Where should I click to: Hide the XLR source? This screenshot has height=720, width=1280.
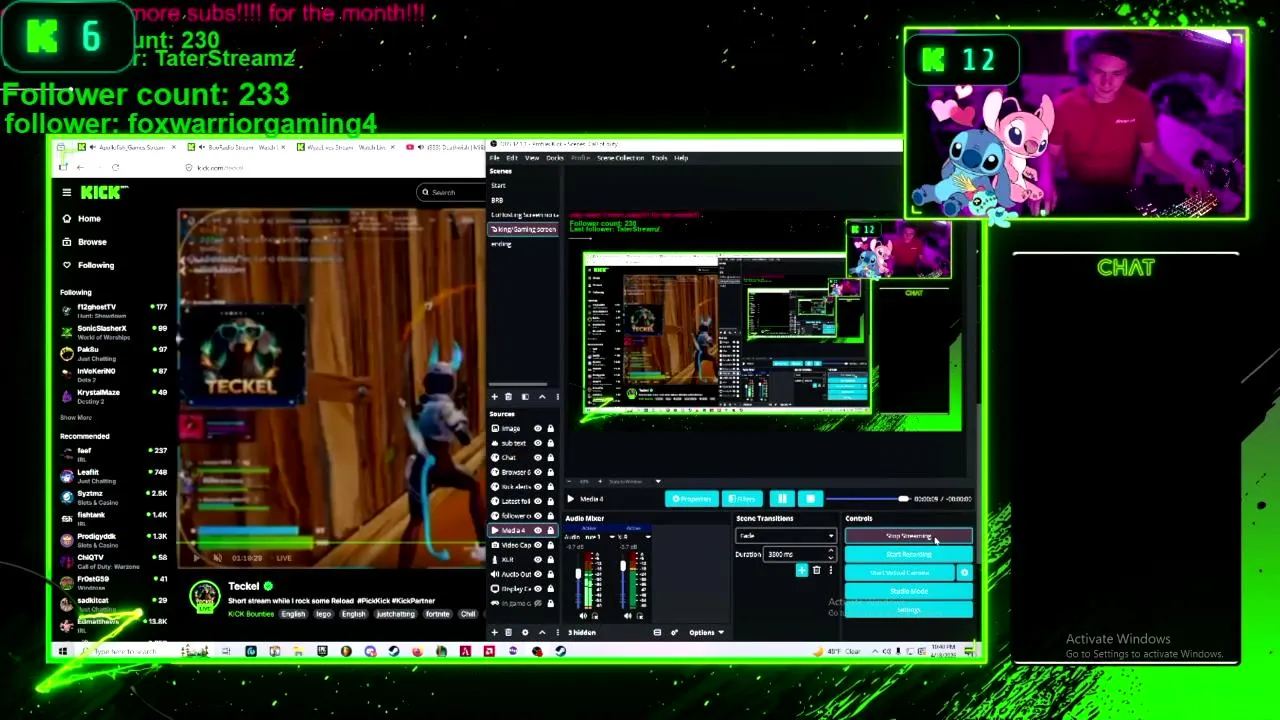click(537, 559)
